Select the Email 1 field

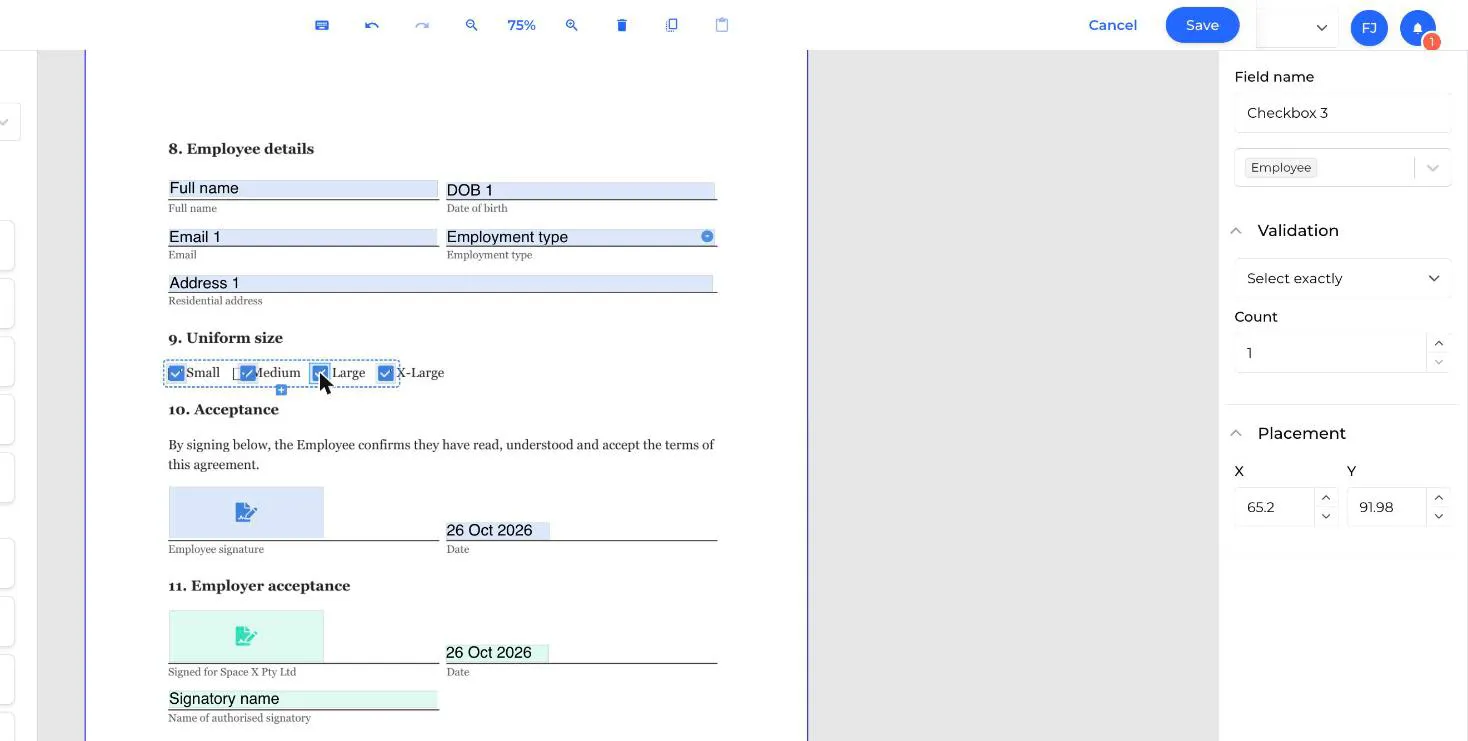[303, 237]
